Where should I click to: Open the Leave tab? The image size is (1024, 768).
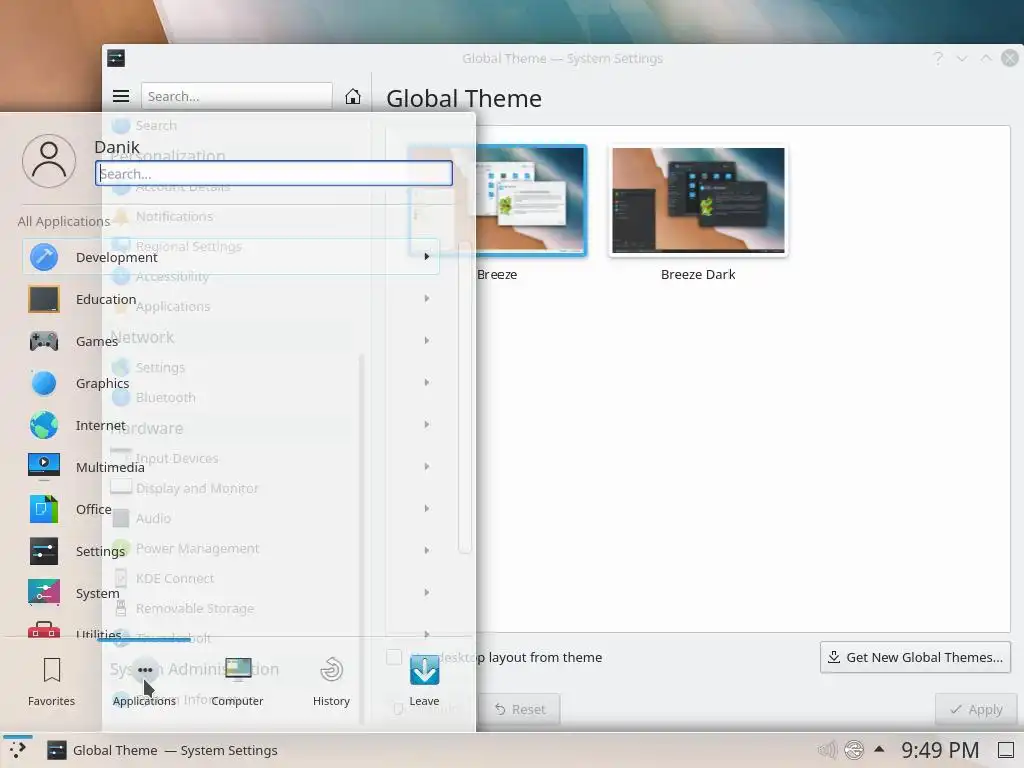424,682
